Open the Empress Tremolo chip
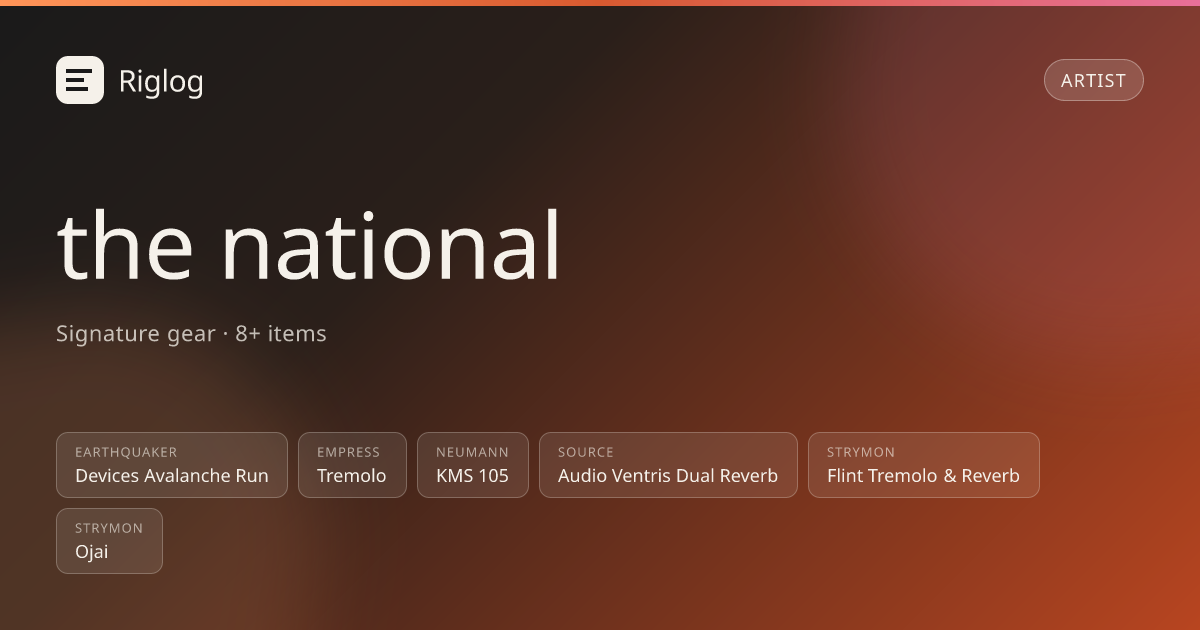Image resolution: width=1200 pixels, height=630 pixels. 352,465
